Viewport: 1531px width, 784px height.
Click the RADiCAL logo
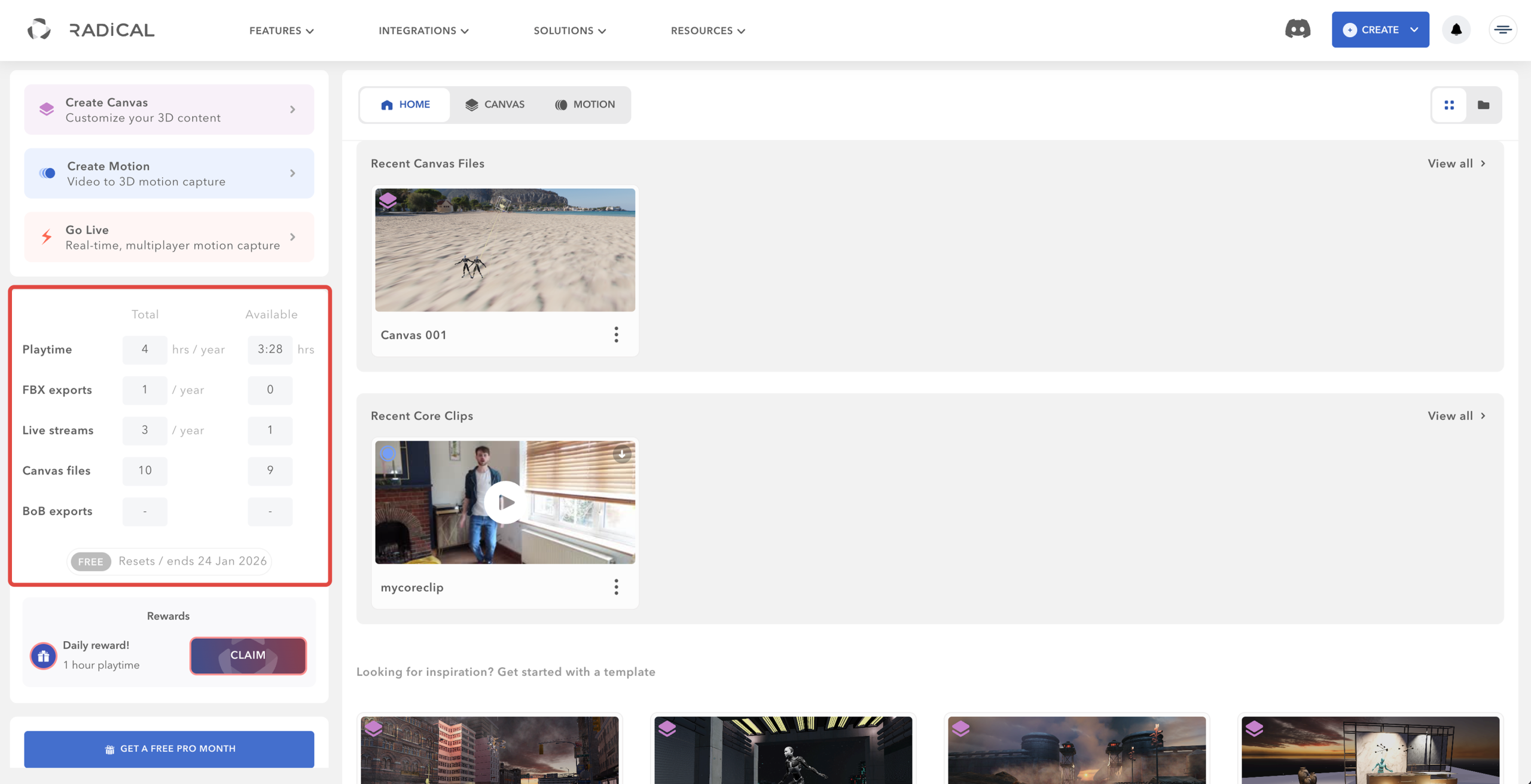(90, 29)
